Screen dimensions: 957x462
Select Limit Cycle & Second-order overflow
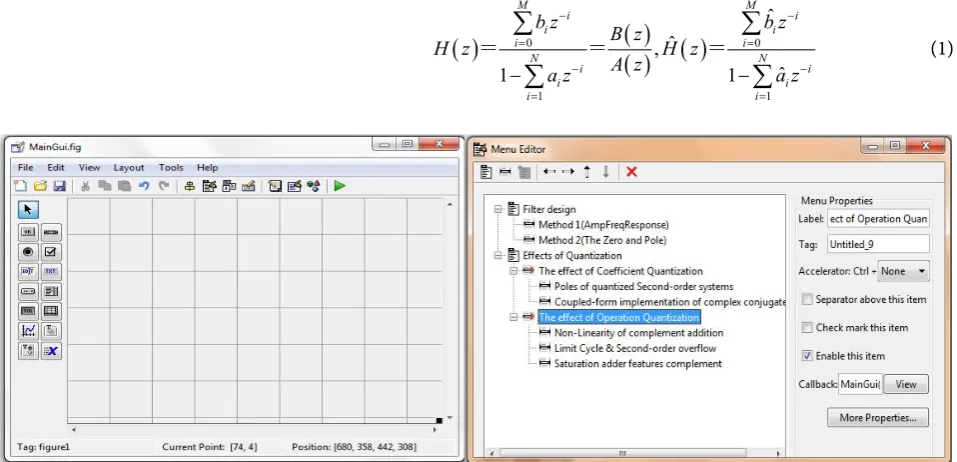coord(635,348)
